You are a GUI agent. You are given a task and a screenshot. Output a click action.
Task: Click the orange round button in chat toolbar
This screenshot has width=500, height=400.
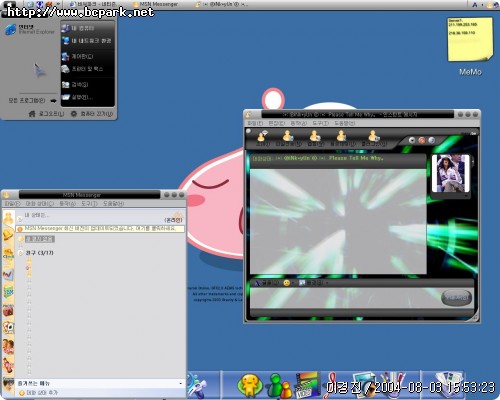pyautogui.click(x=422, y=140)
